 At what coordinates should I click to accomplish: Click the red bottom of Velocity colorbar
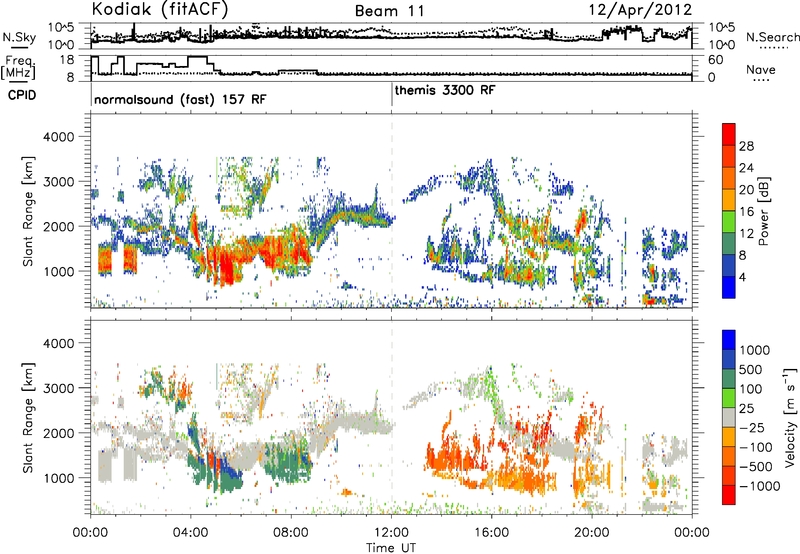(729, 495)
